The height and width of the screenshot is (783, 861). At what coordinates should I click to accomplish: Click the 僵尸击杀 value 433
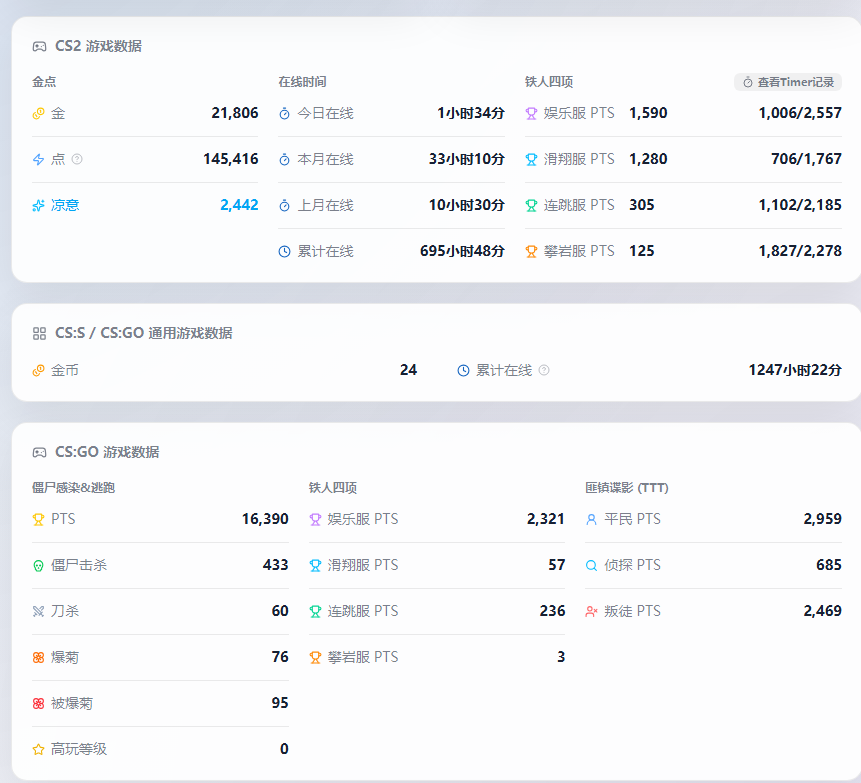[276, 565]
